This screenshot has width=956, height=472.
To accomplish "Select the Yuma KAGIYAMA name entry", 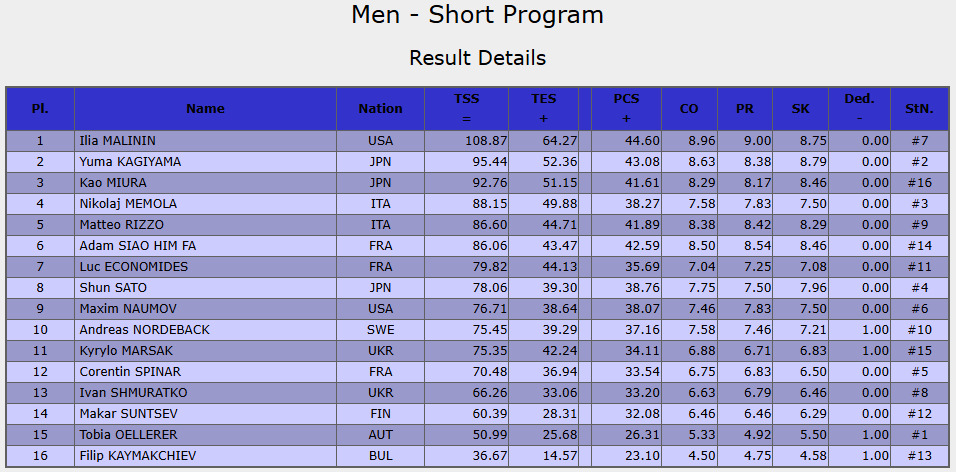I will [205, 162].
